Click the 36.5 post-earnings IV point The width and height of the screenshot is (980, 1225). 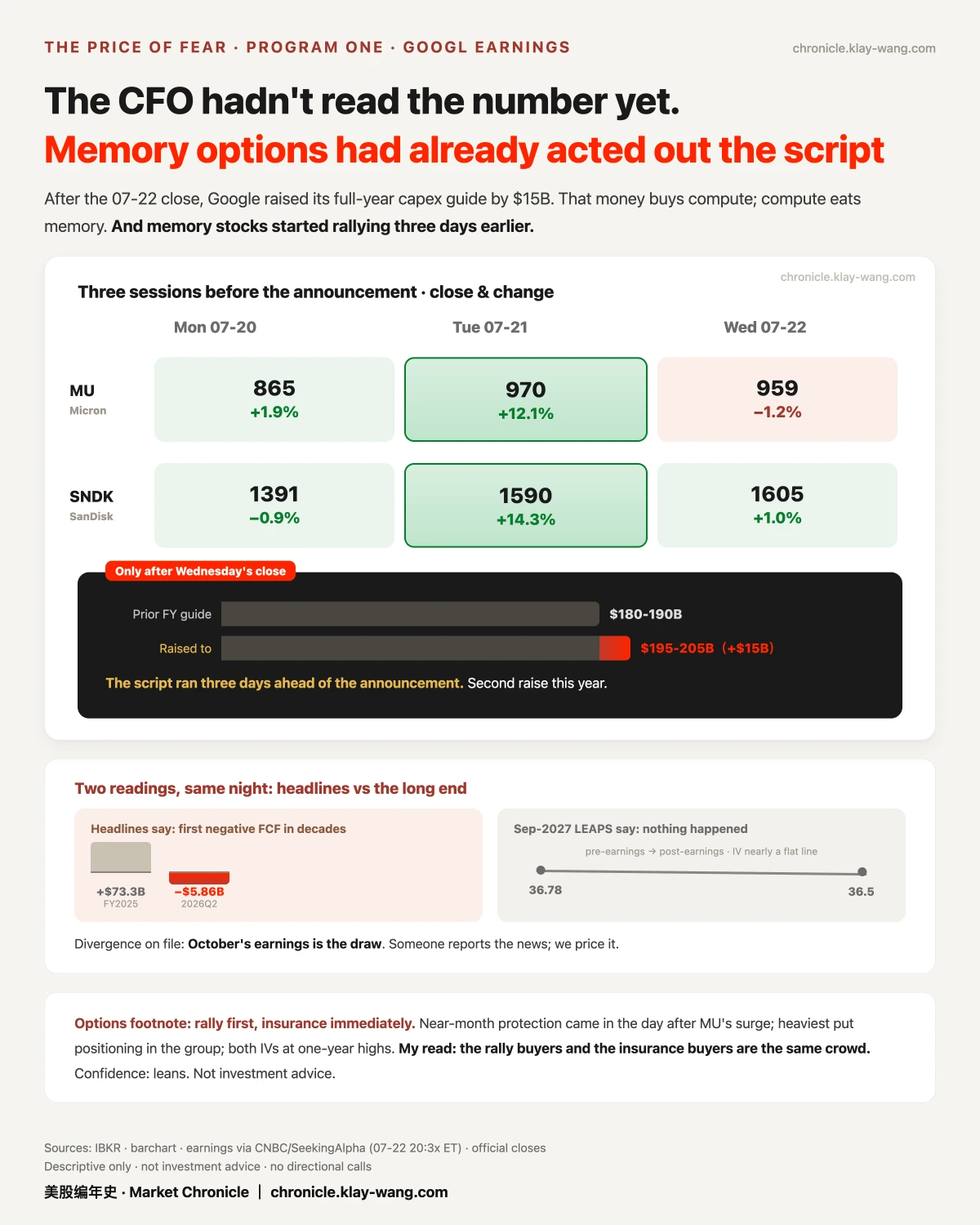862,872
